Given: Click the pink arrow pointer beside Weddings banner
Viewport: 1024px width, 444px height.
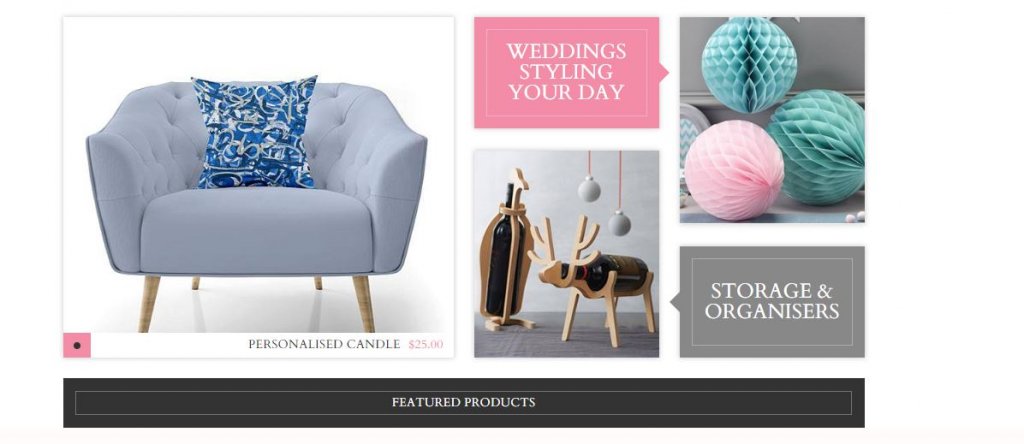Looking at the screenshot, I should [x=664, y=72].
